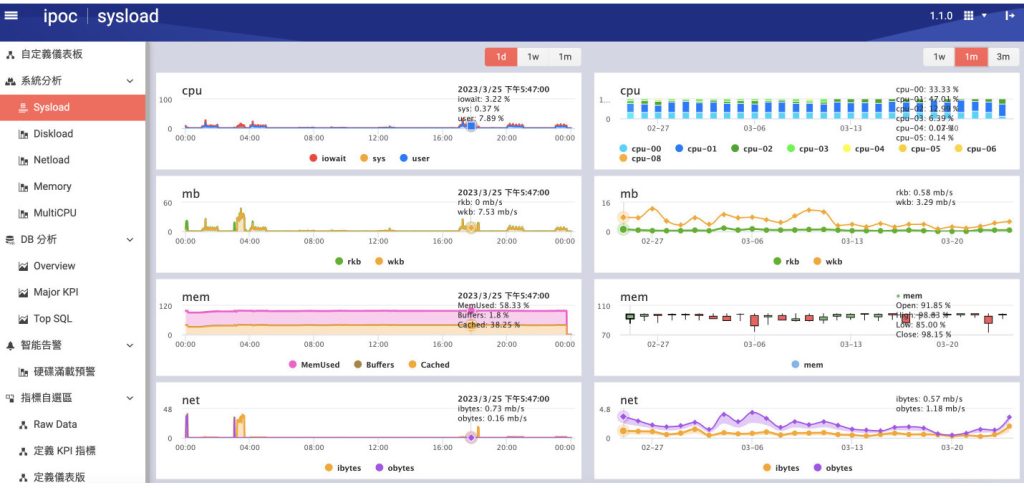Image resolution: width=1024 pixels, height=488 pixels.
Task: Toggle the obytes series in left net chart
Action: (x=382, y=468)
